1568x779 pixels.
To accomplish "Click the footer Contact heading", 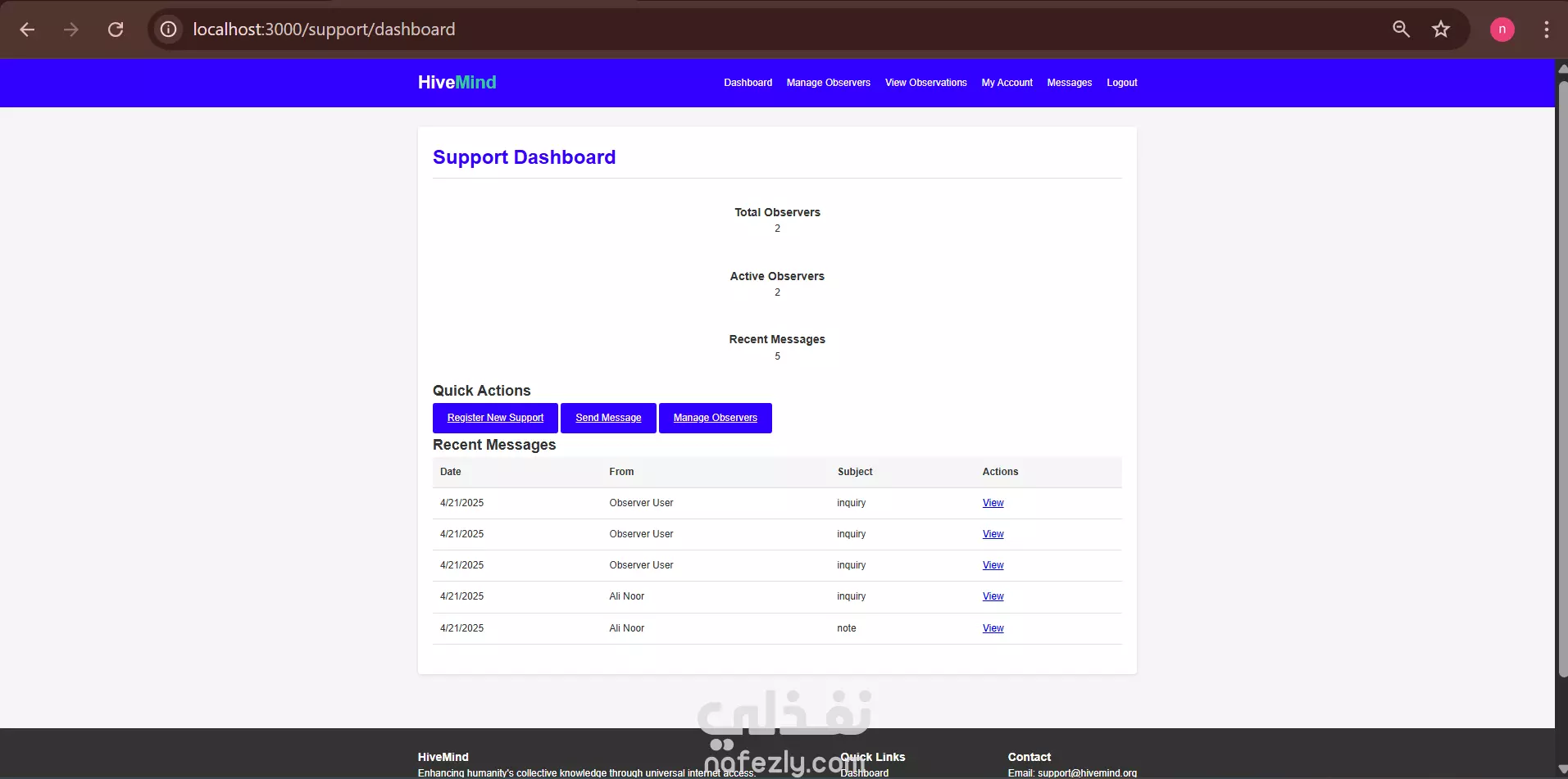I will 1029,757.
